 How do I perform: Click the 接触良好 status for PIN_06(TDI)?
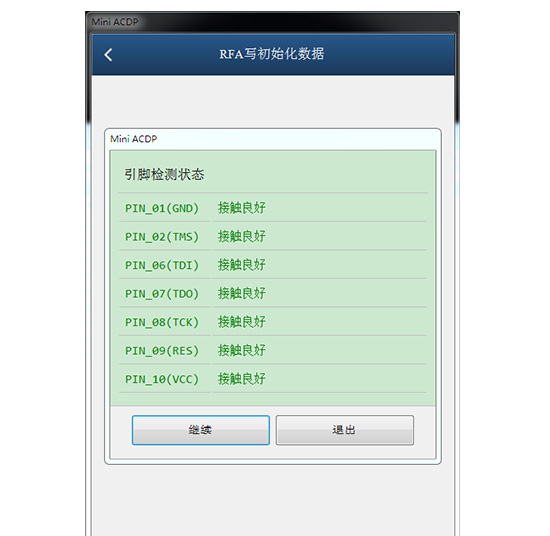[x=242, y=264]
